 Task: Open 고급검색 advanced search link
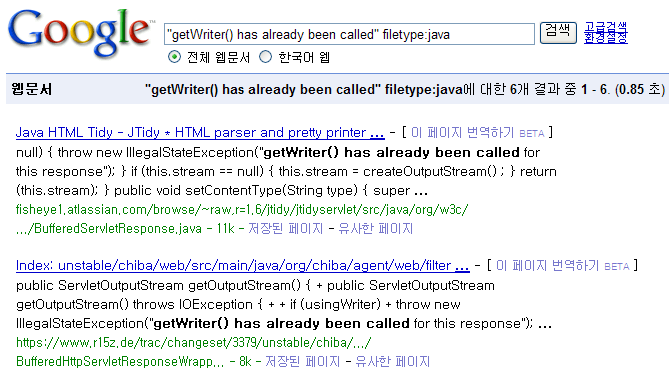click(605, 27)
